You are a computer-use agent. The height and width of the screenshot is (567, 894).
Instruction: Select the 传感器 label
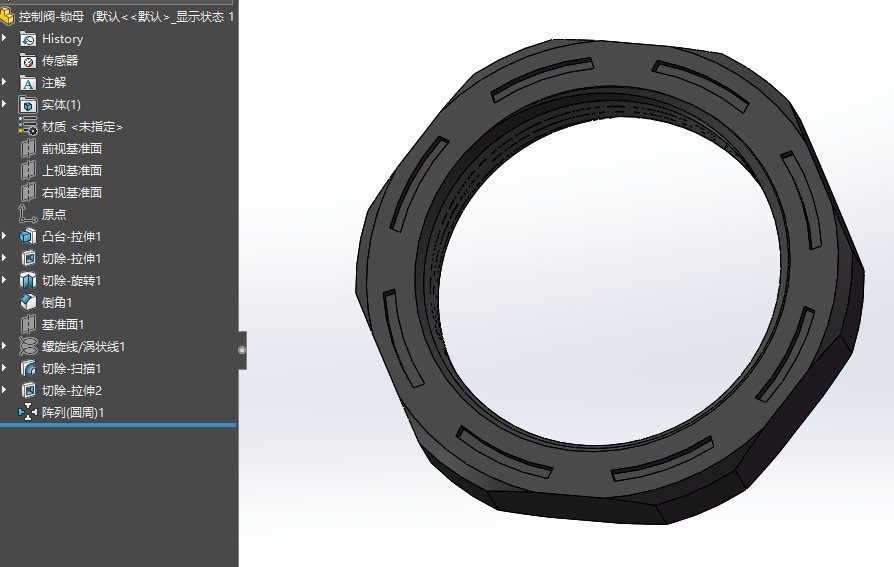tap(60, 60)
